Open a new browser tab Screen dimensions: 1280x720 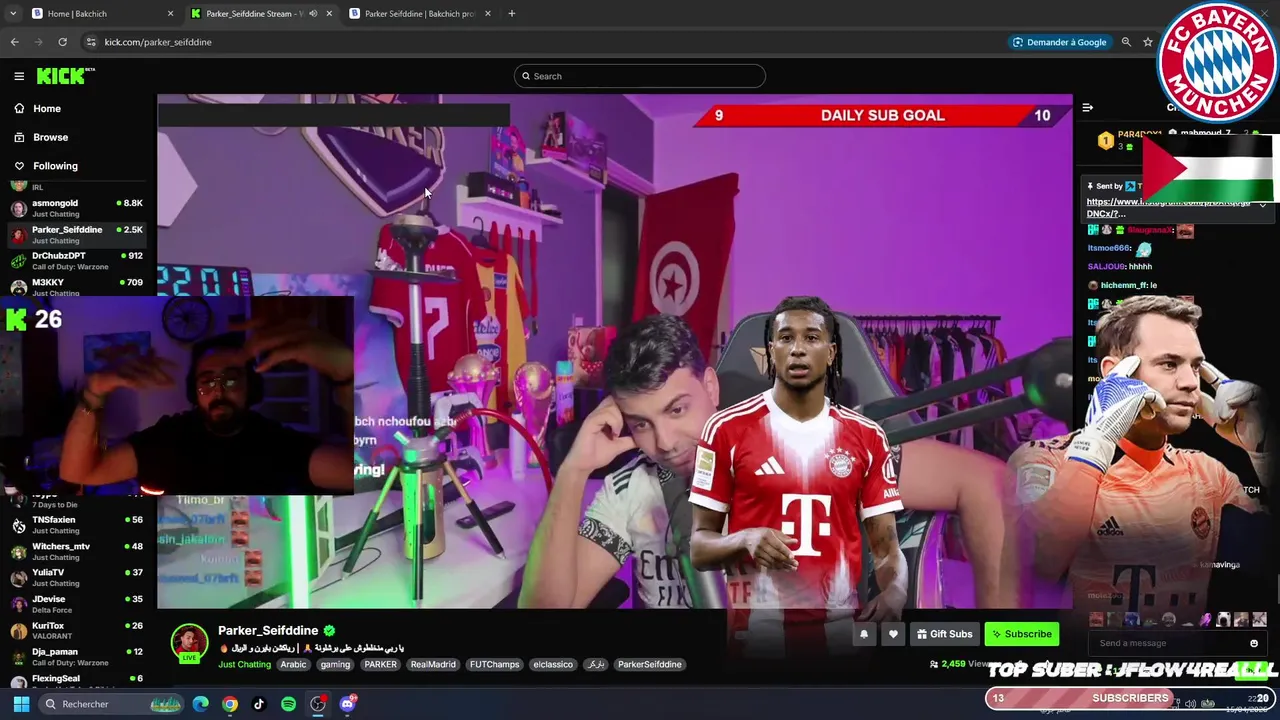click(x=511, y=14)
